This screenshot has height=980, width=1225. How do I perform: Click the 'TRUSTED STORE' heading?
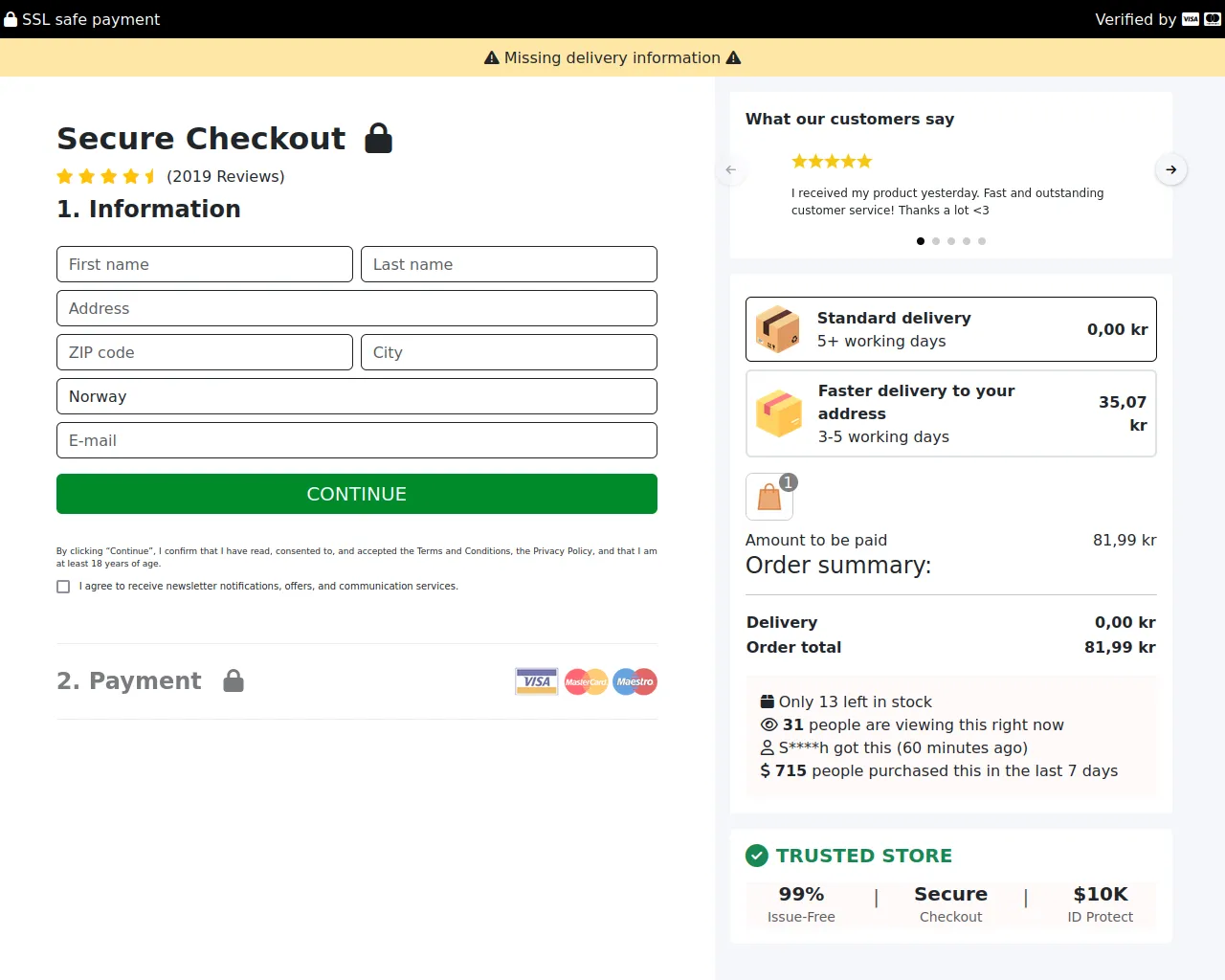pyautogui.click(x=864, y=856)
